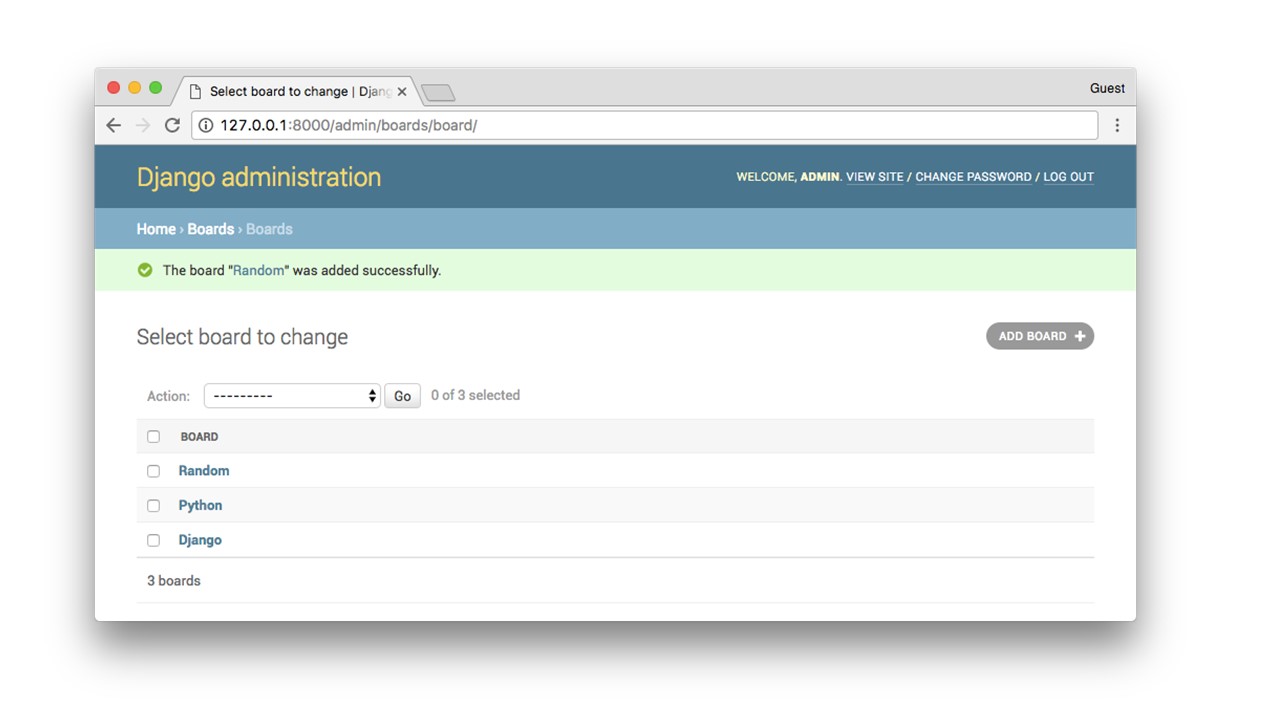Go to Home in the breadcrumb
Viewport: 1280px width, 720px height.
point(156,229)
